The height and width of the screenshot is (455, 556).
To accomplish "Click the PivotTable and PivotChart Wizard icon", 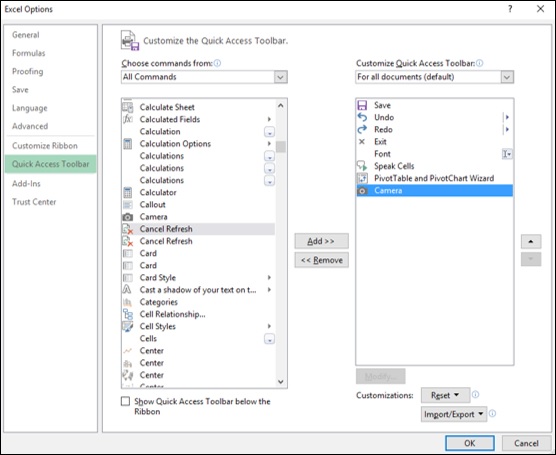I will pos(362,178).
